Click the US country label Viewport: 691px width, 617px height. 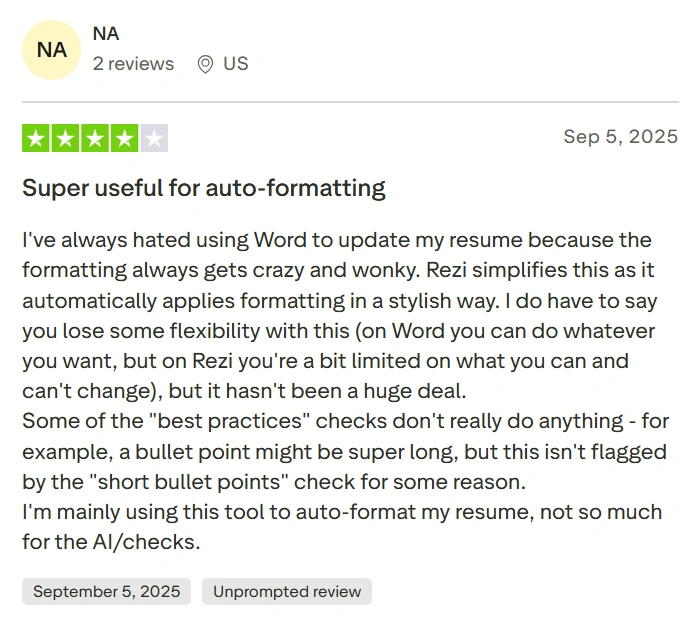pos(236,64)
